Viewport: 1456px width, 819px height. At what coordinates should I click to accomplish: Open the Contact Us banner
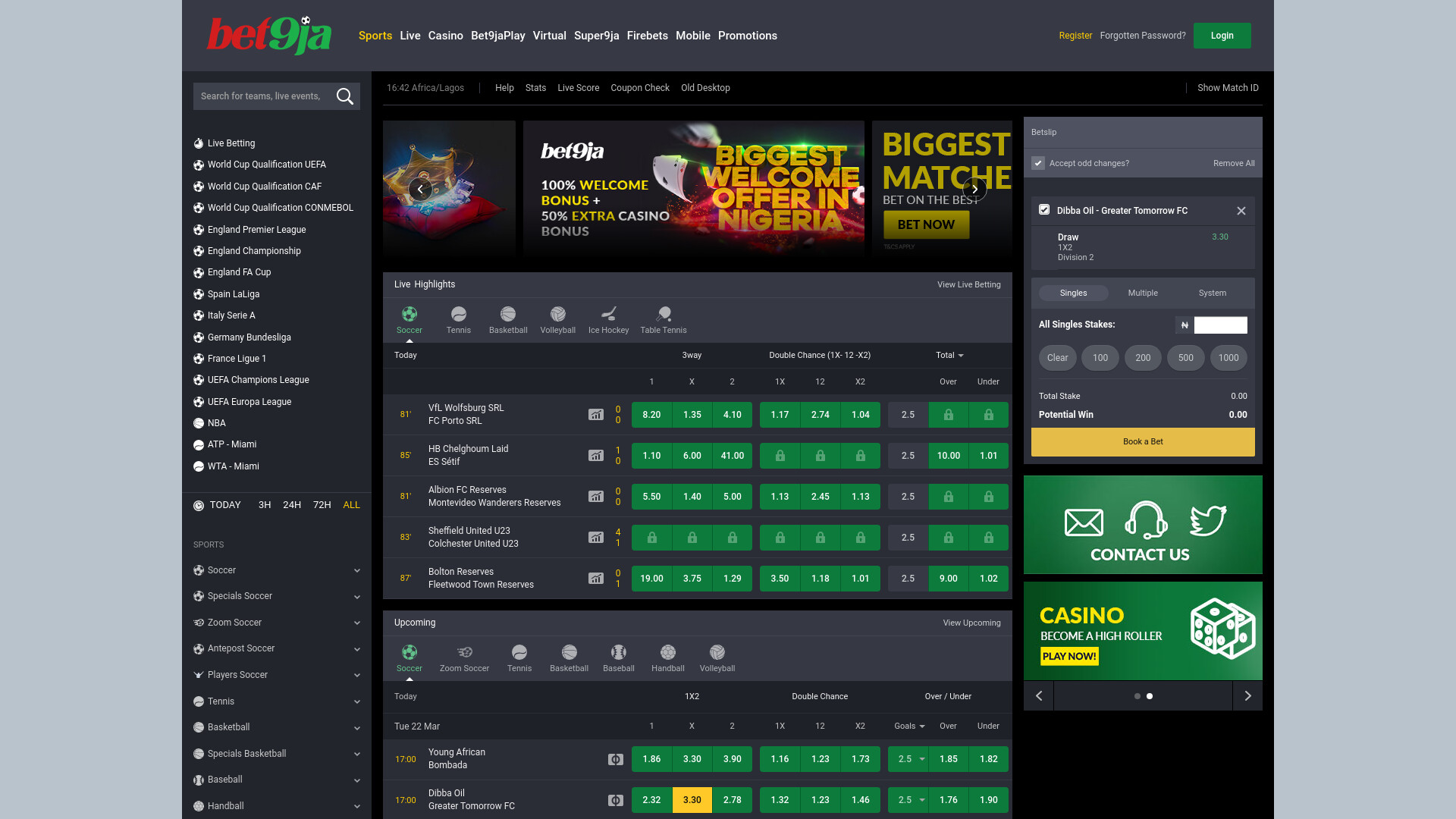click(1143, 525)
